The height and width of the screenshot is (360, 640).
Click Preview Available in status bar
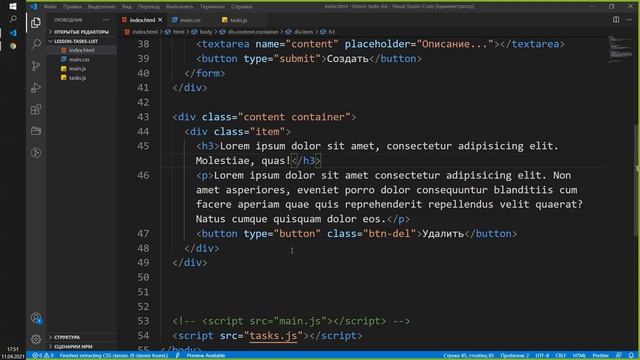[206, 356]
